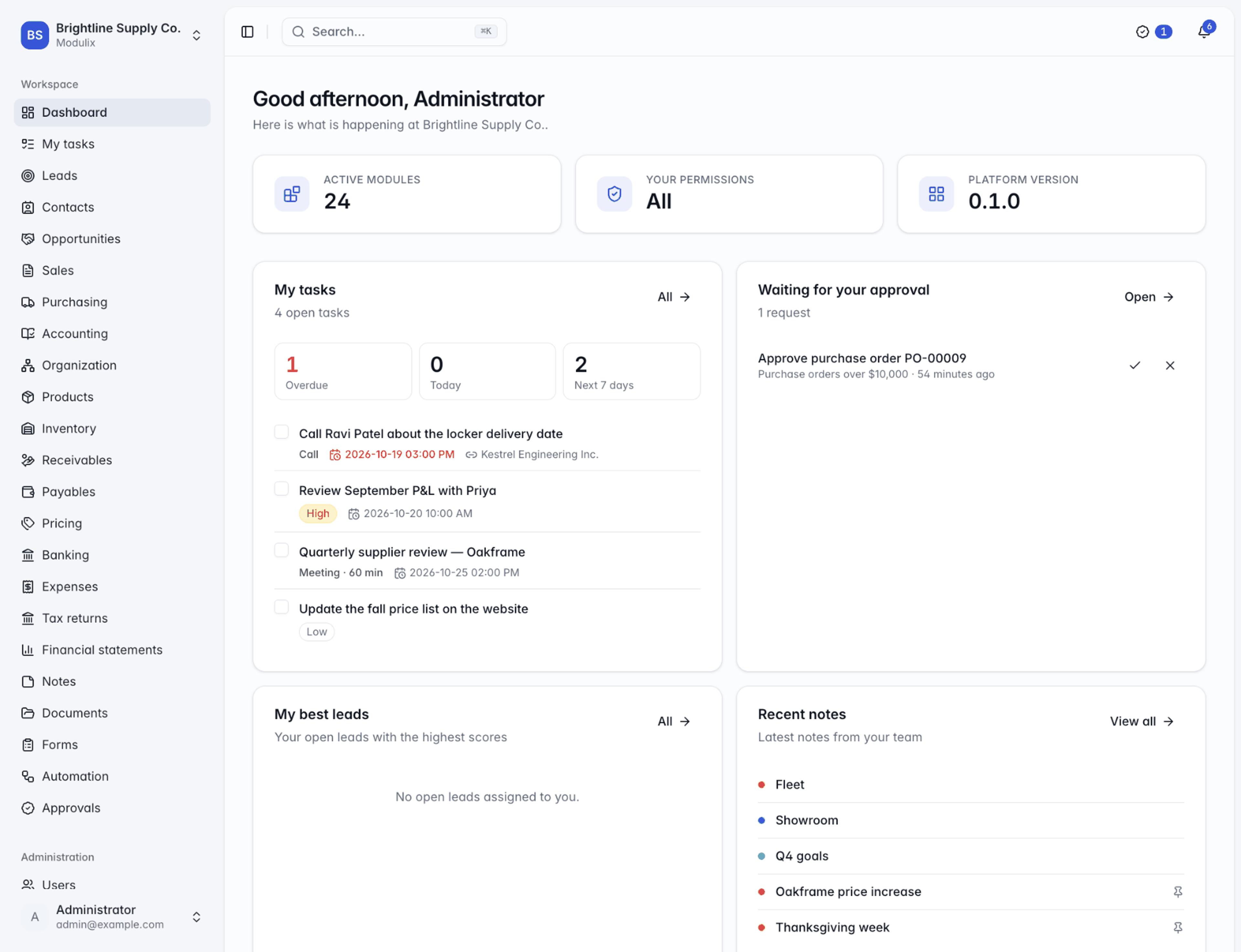This screenshot has width=1241, height=952.
Task: Click the Platform Version grid icon
Action: click(936, 194)
